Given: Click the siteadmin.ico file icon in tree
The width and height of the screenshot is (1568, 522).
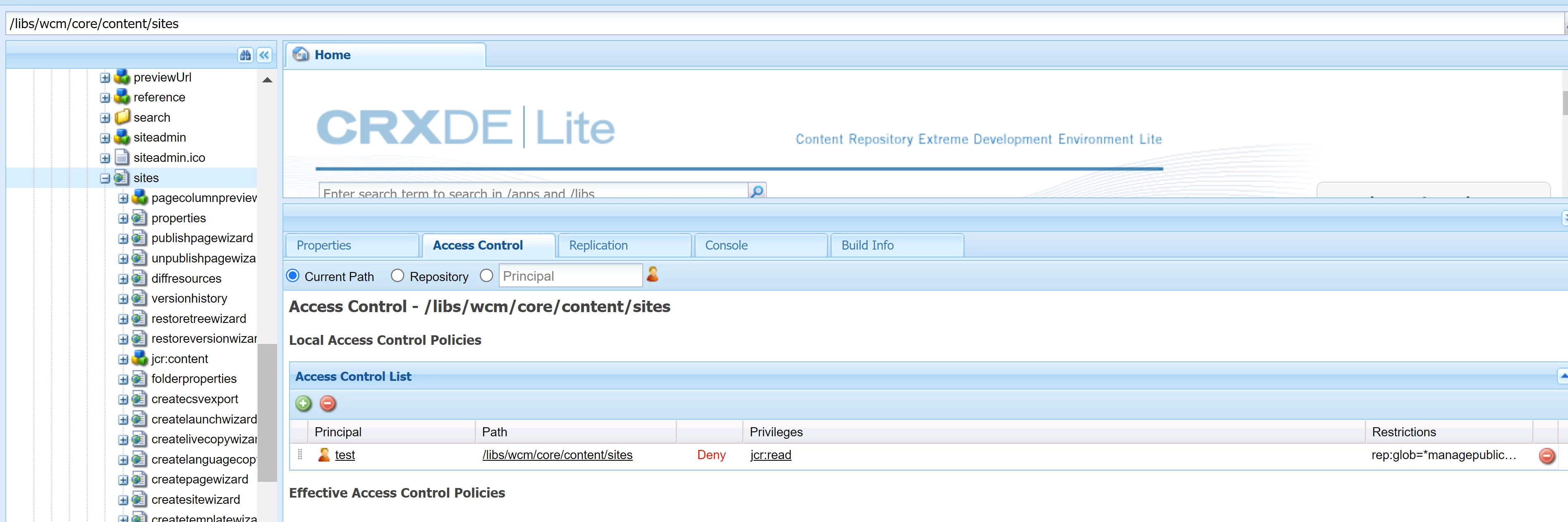Looking at the screenshot, I should (122, 158).
